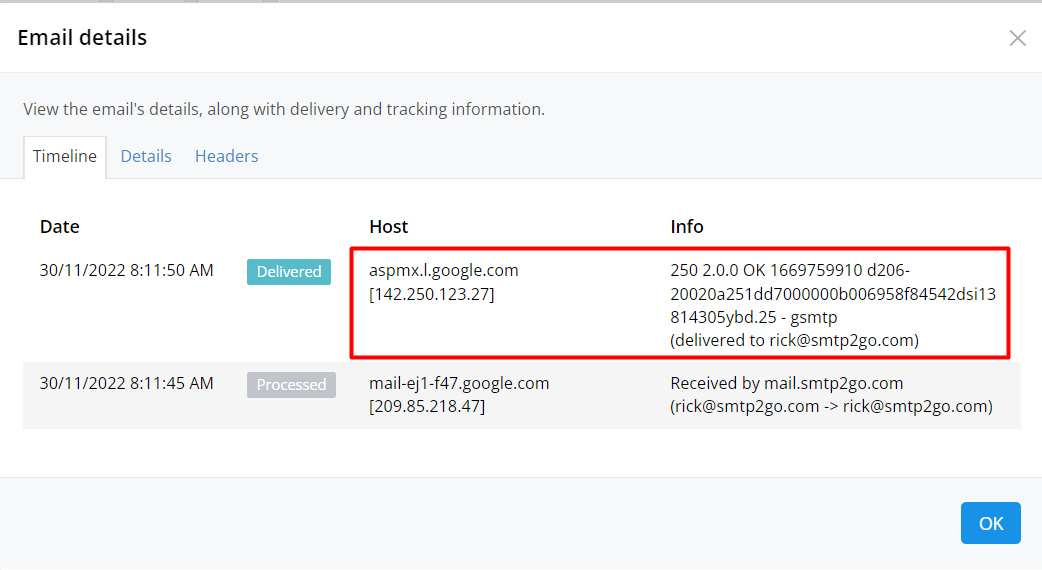Image resolution: width=1042 pixels, height=570 pixels.
Task: Click the aspmx.l.google.com host name
Action: click(444, 271)
